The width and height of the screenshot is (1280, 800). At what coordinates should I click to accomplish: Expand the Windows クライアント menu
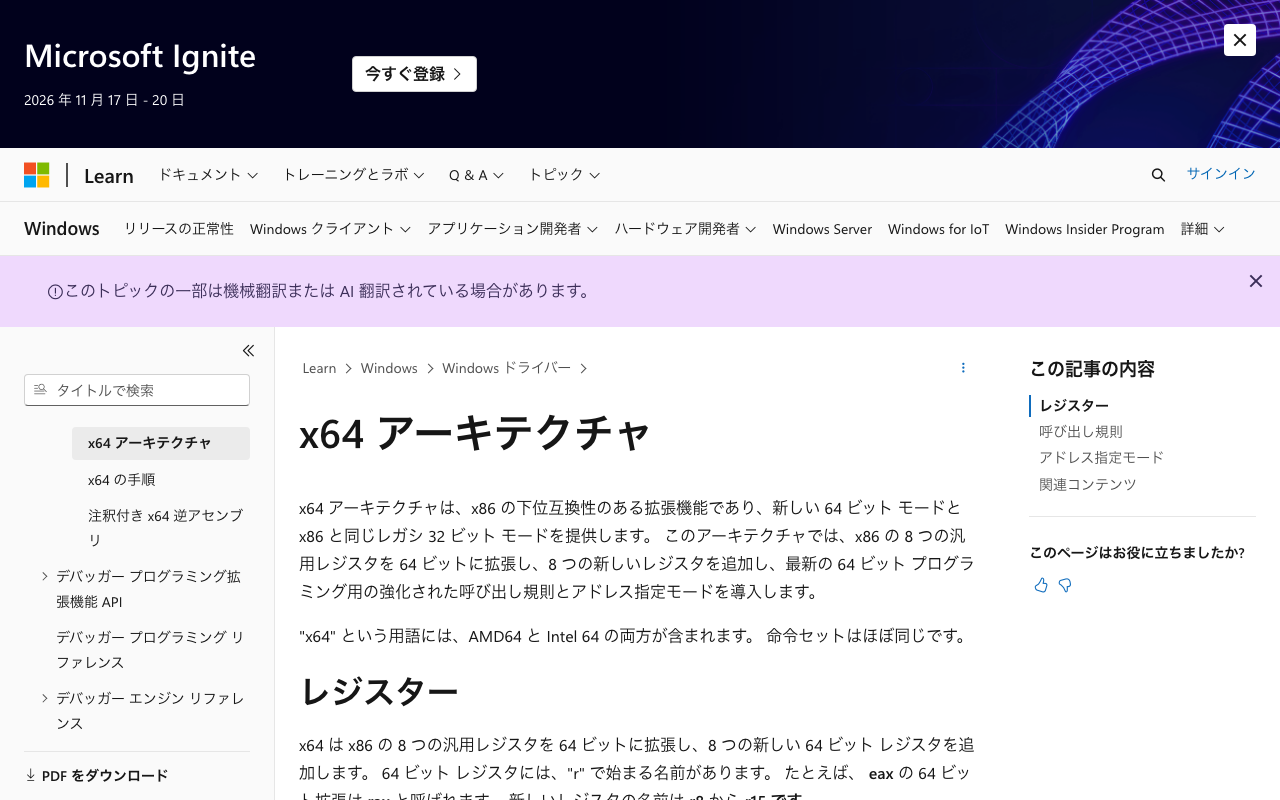click(x=330, y=229)
